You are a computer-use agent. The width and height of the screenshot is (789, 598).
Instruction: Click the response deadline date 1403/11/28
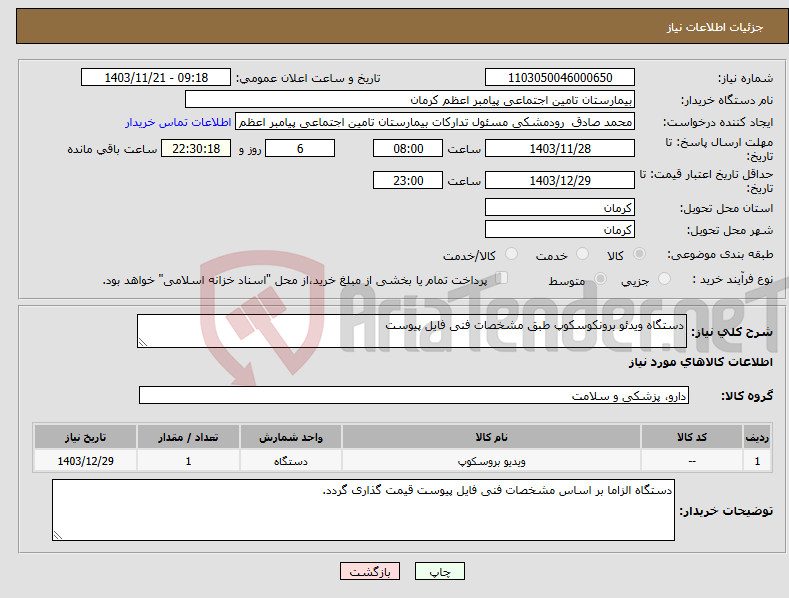pos(560,148)
